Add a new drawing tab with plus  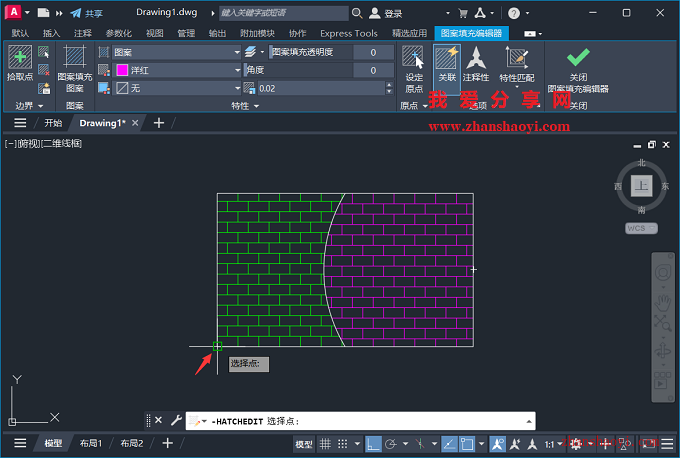click(x=159, y=123)
